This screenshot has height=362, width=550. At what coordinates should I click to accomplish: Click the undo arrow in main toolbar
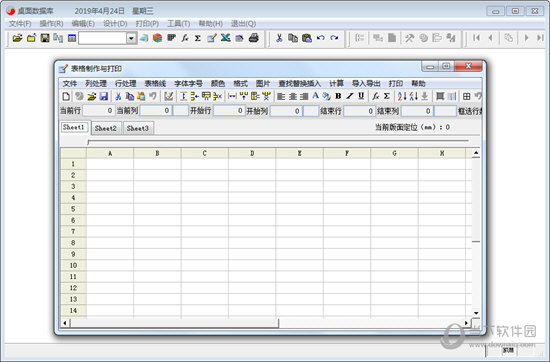click(x=320, y=38)
